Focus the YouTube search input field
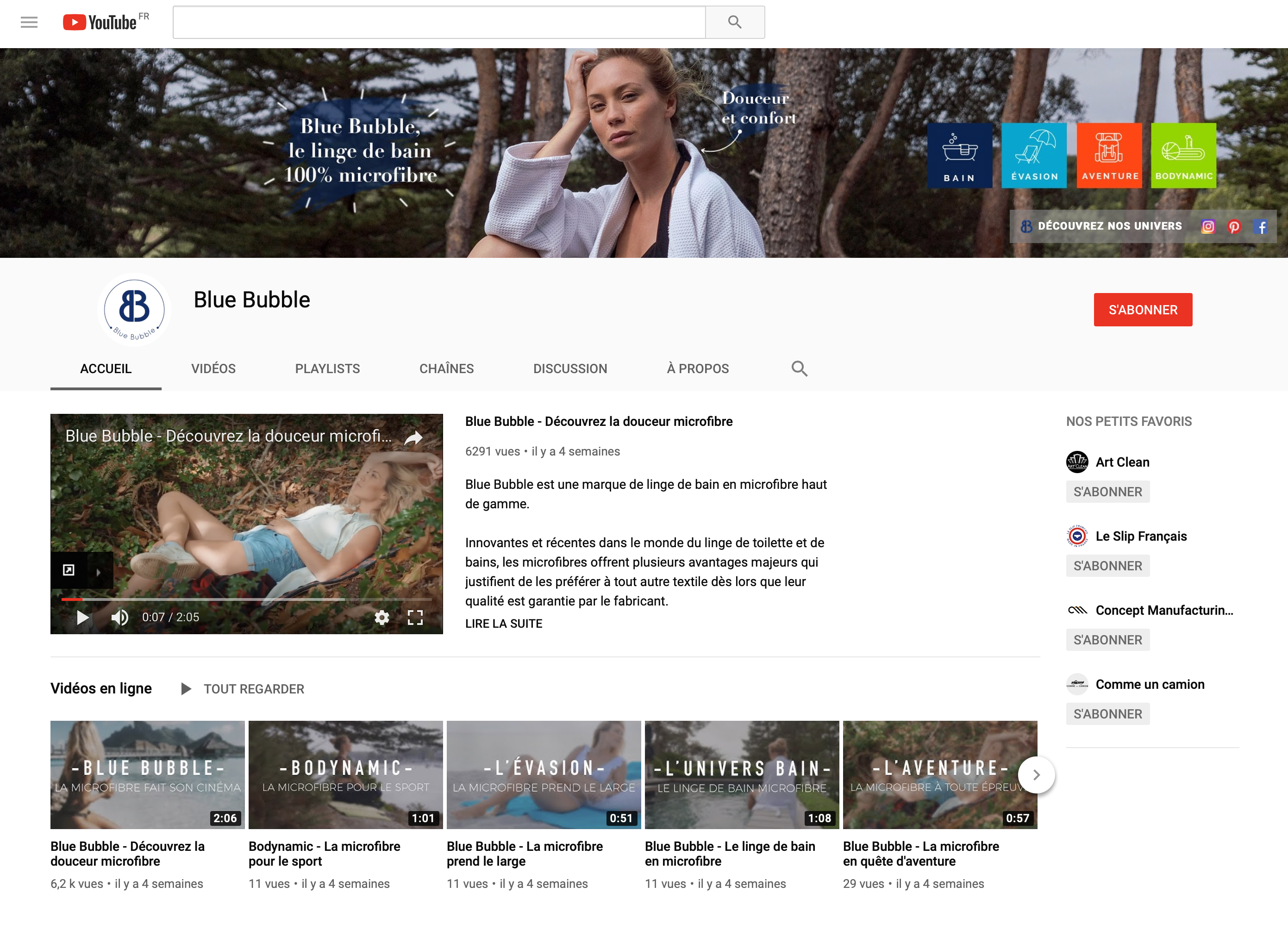Screen dimensions: 1288x949 pos(439,22)
